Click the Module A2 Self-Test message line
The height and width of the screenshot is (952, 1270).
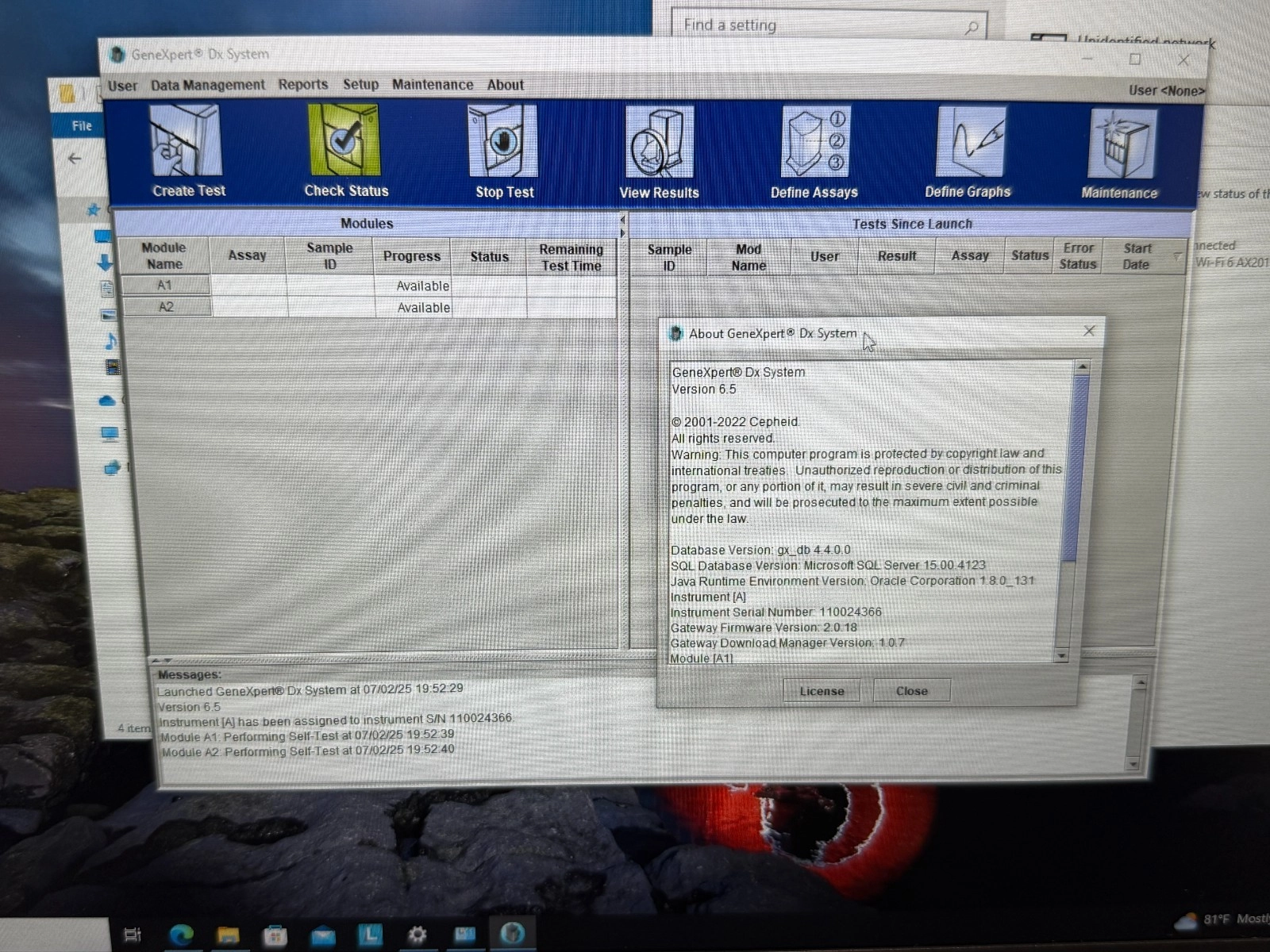tap(308, 750)
